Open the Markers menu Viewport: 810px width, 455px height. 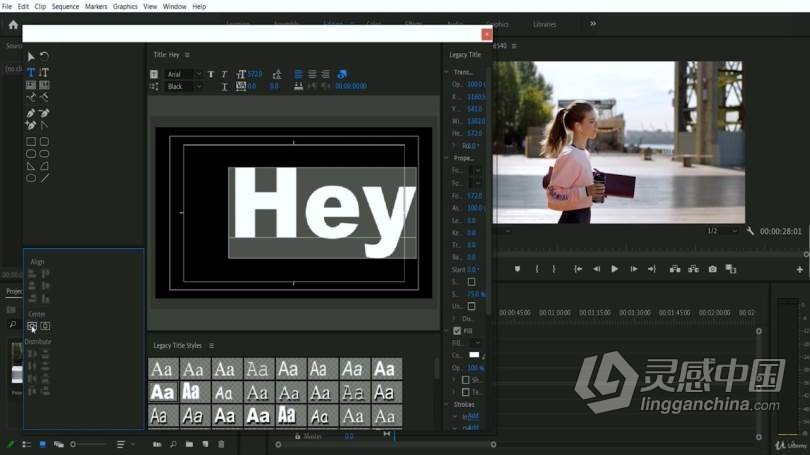pos(96,7)
